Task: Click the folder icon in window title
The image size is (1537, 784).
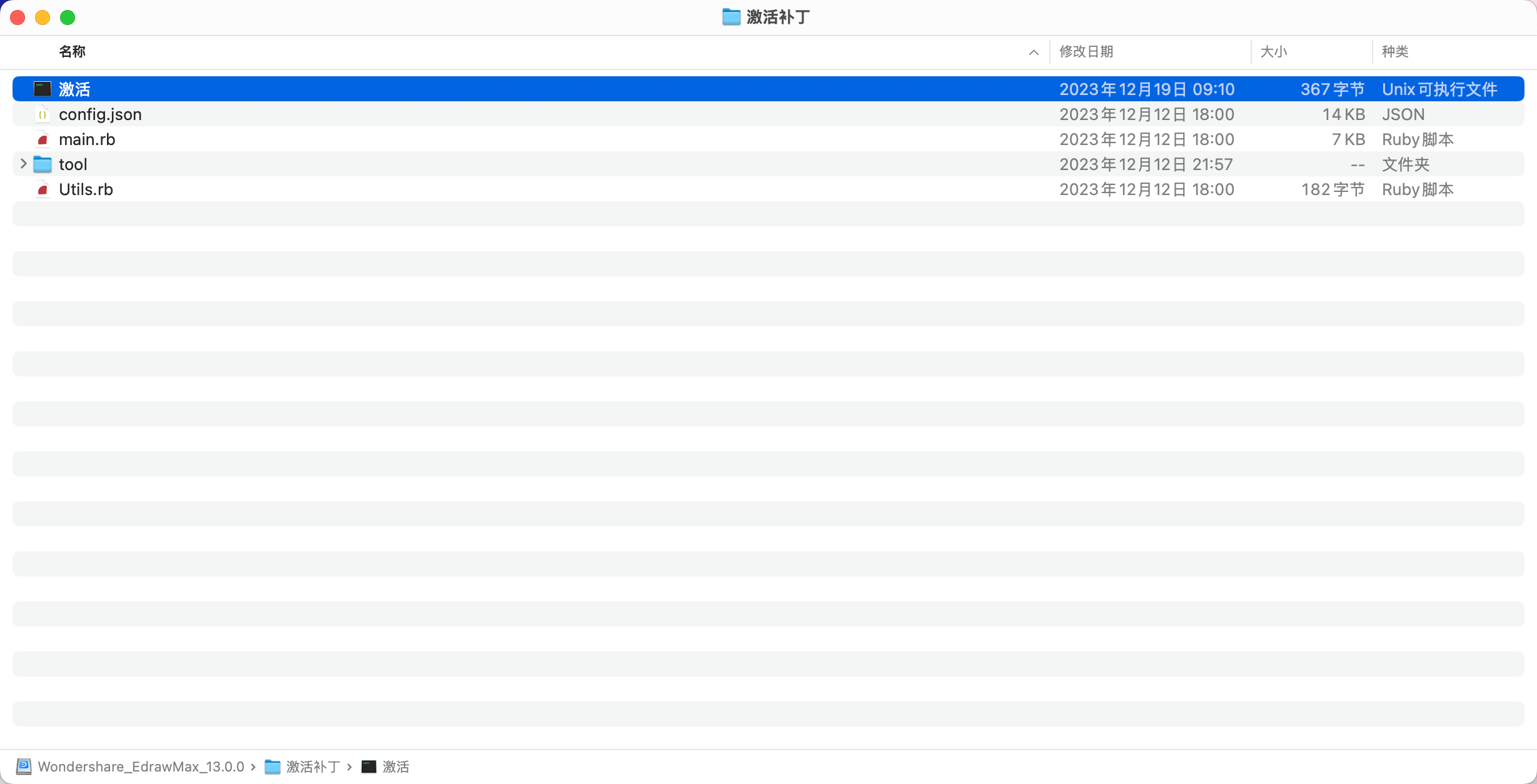Action: click(x=731, y=17)
